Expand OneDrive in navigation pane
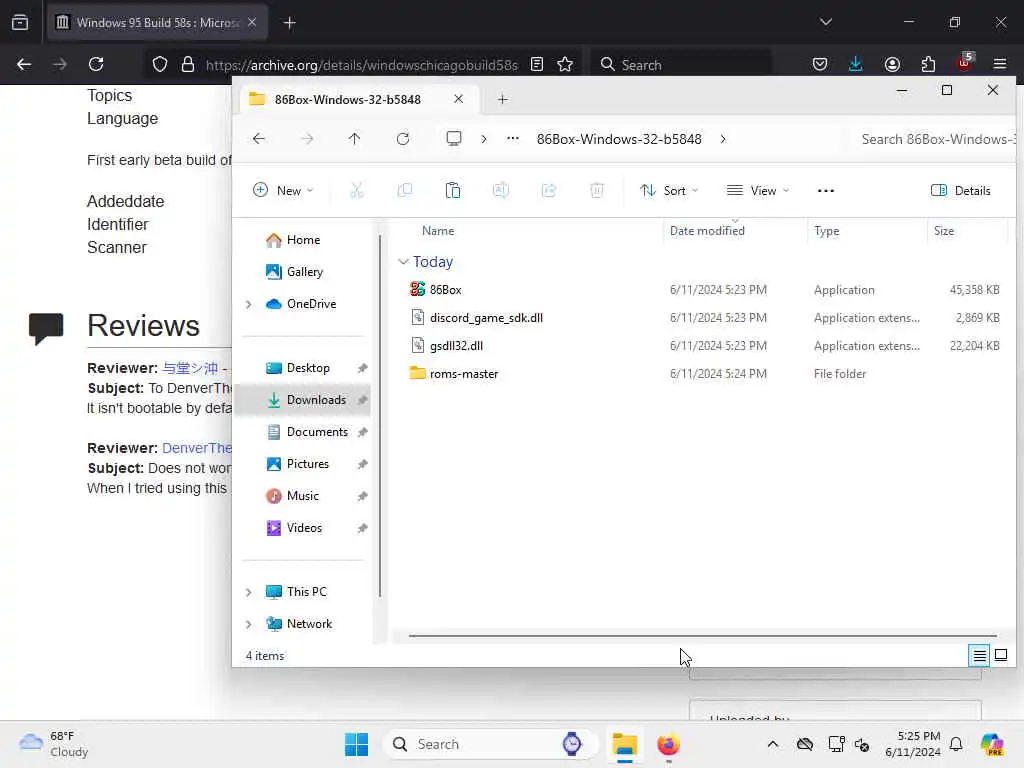 pos(249,304)
